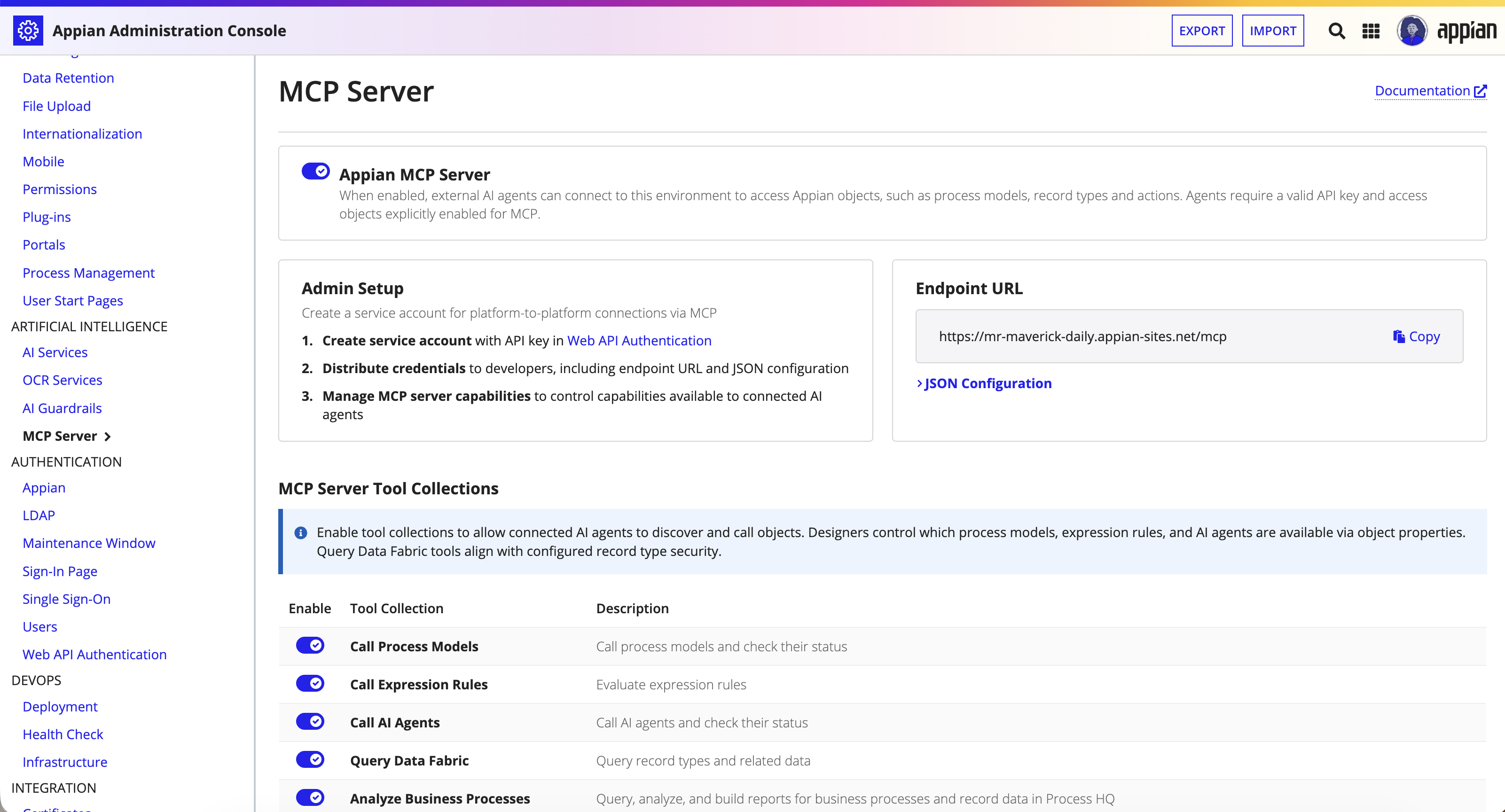Open Maintenance Window page
Image resolution: width=1505 pixels, height=812 pixels.
tap(89, 543)
